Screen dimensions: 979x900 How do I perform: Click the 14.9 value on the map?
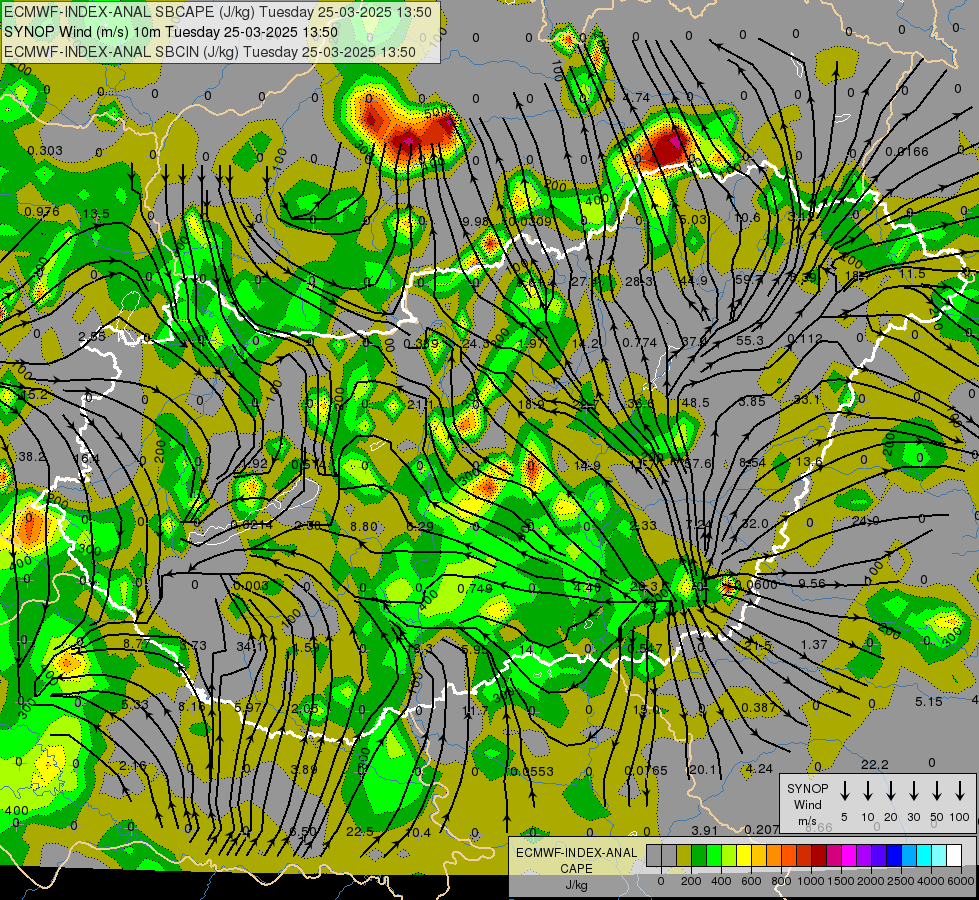click(x=587, y=465)
